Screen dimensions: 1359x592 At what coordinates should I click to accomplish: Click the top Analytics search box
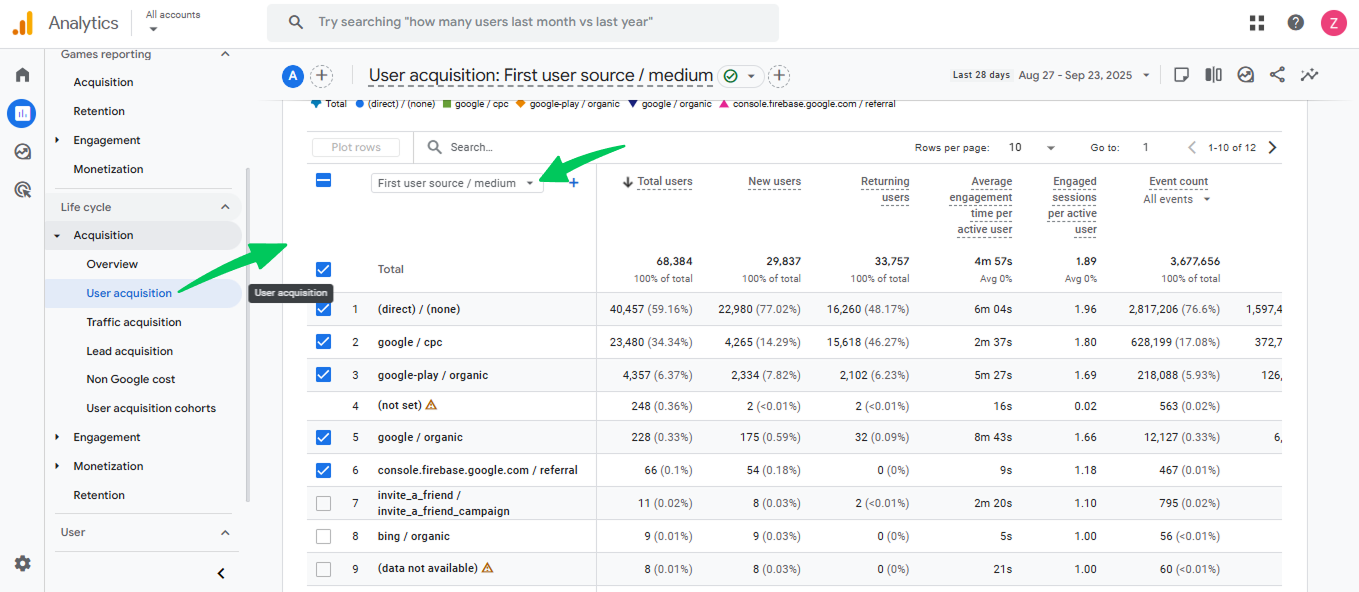[523, 22]
